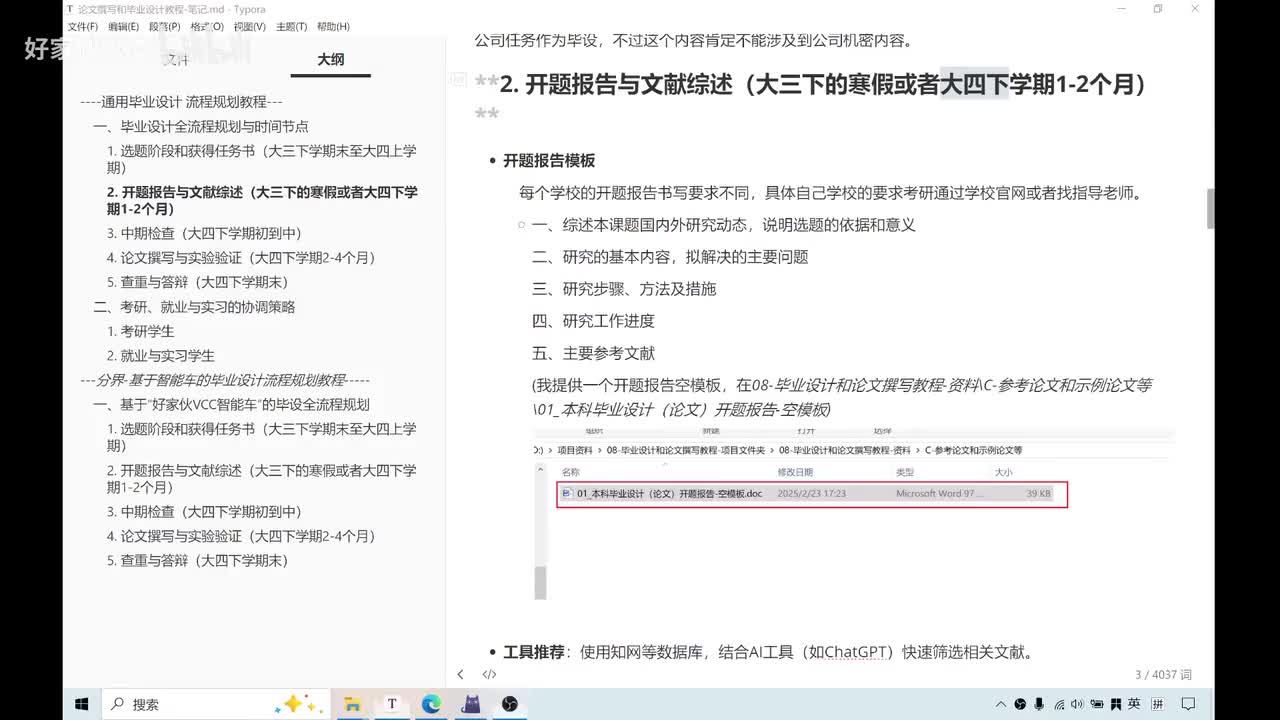1280x720 pixels.
Task: Open the notification center icon
Action: click(x=1188, y=704)
